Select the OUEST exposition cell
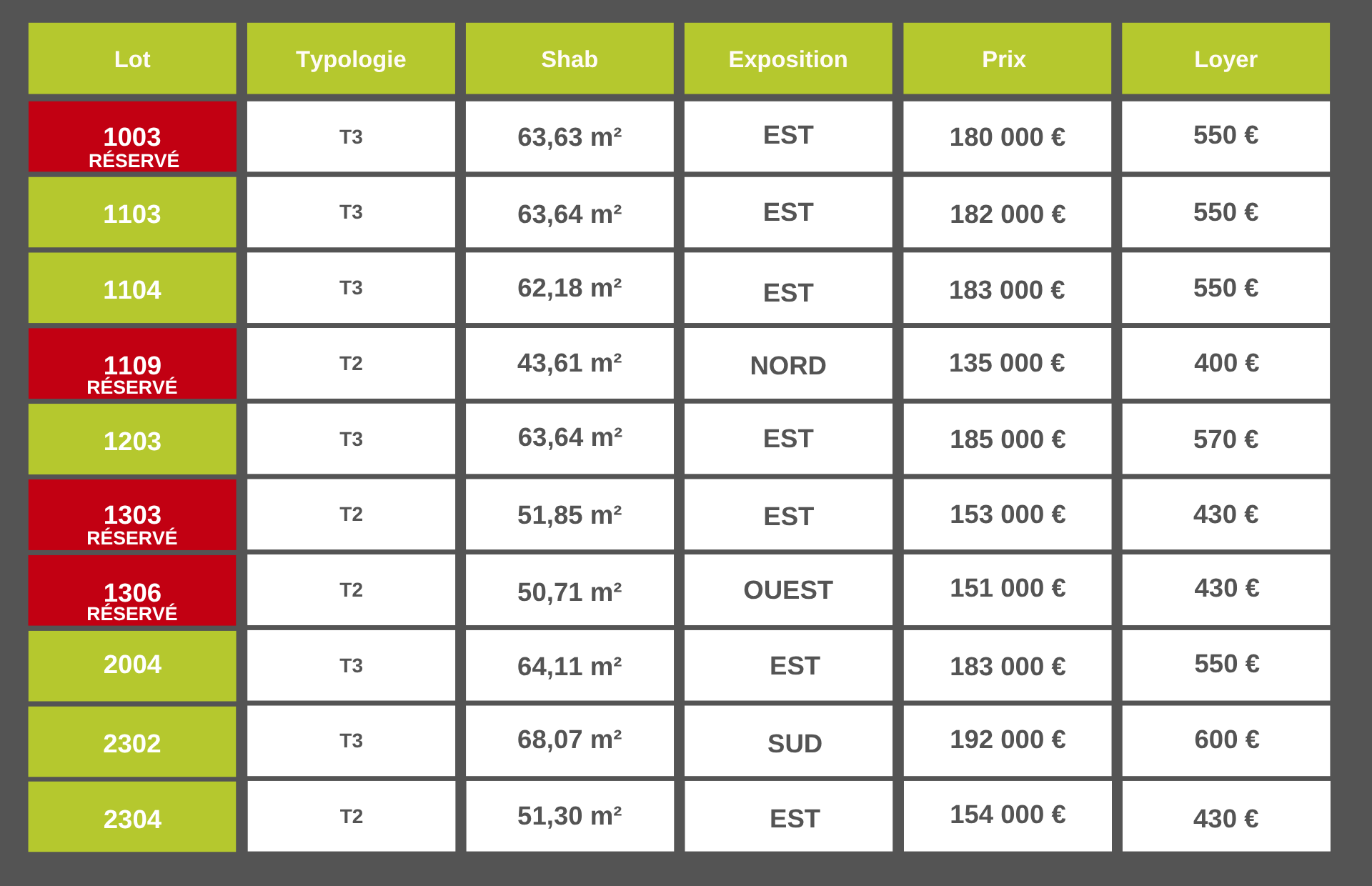This screenshot has height=886, width=1372. tap(788, 590)
